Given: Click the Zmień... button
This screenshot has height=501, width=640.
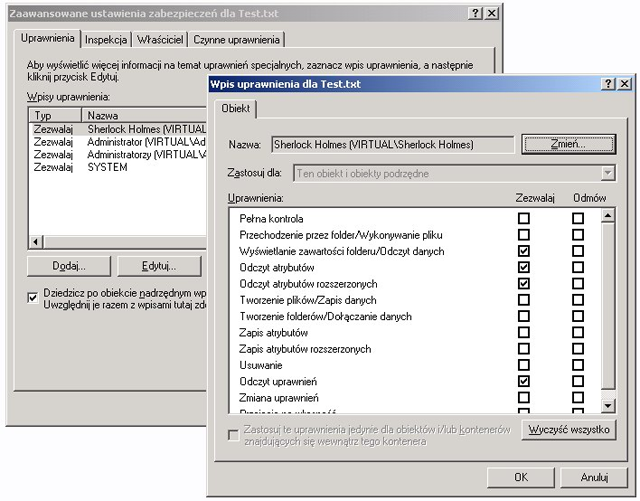Looking at the screenshot, I should pyautogui.click(x=567, y=144).
